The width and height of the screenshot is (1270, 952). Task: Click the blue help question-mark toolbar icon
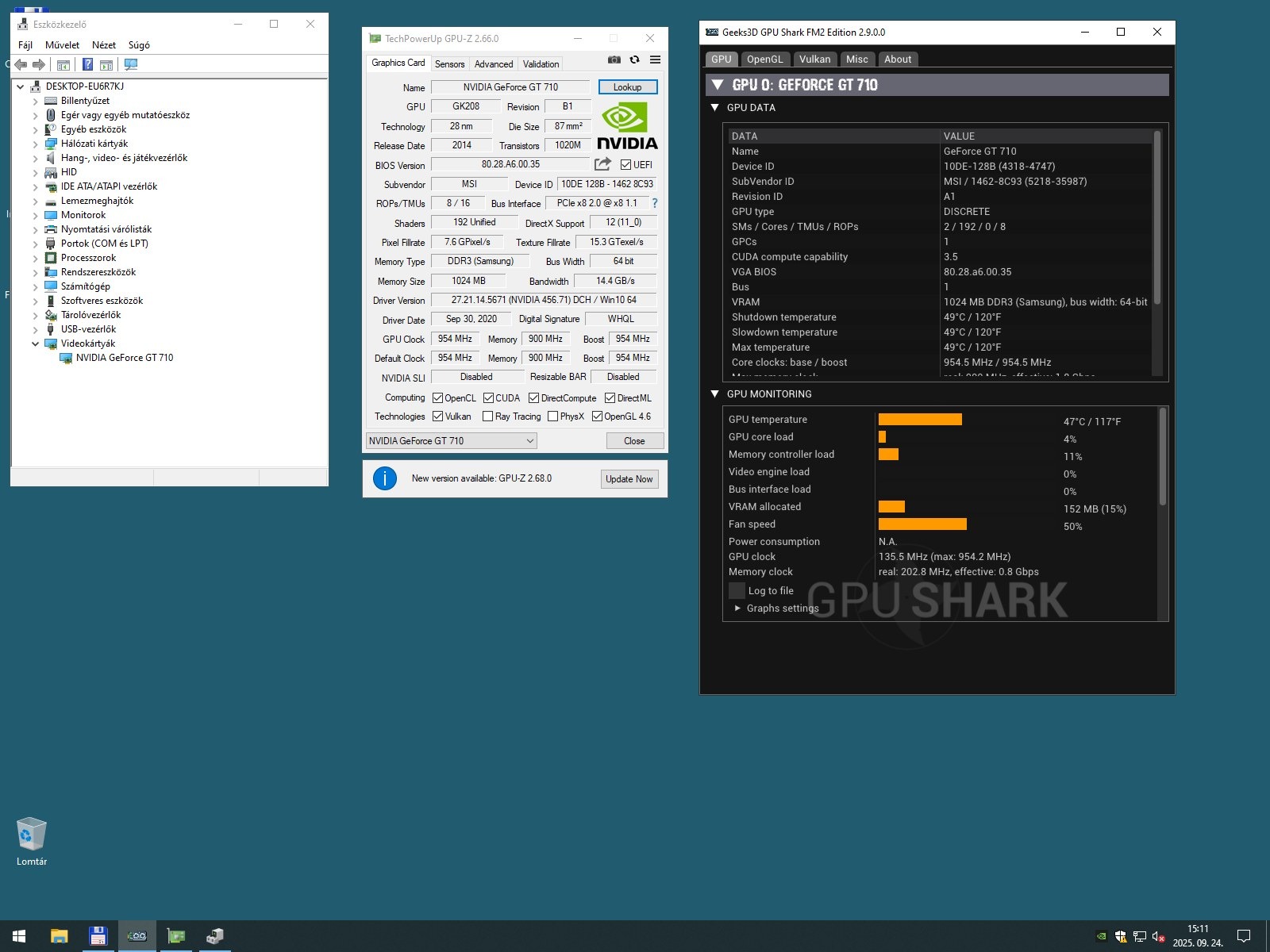(87, 64)
